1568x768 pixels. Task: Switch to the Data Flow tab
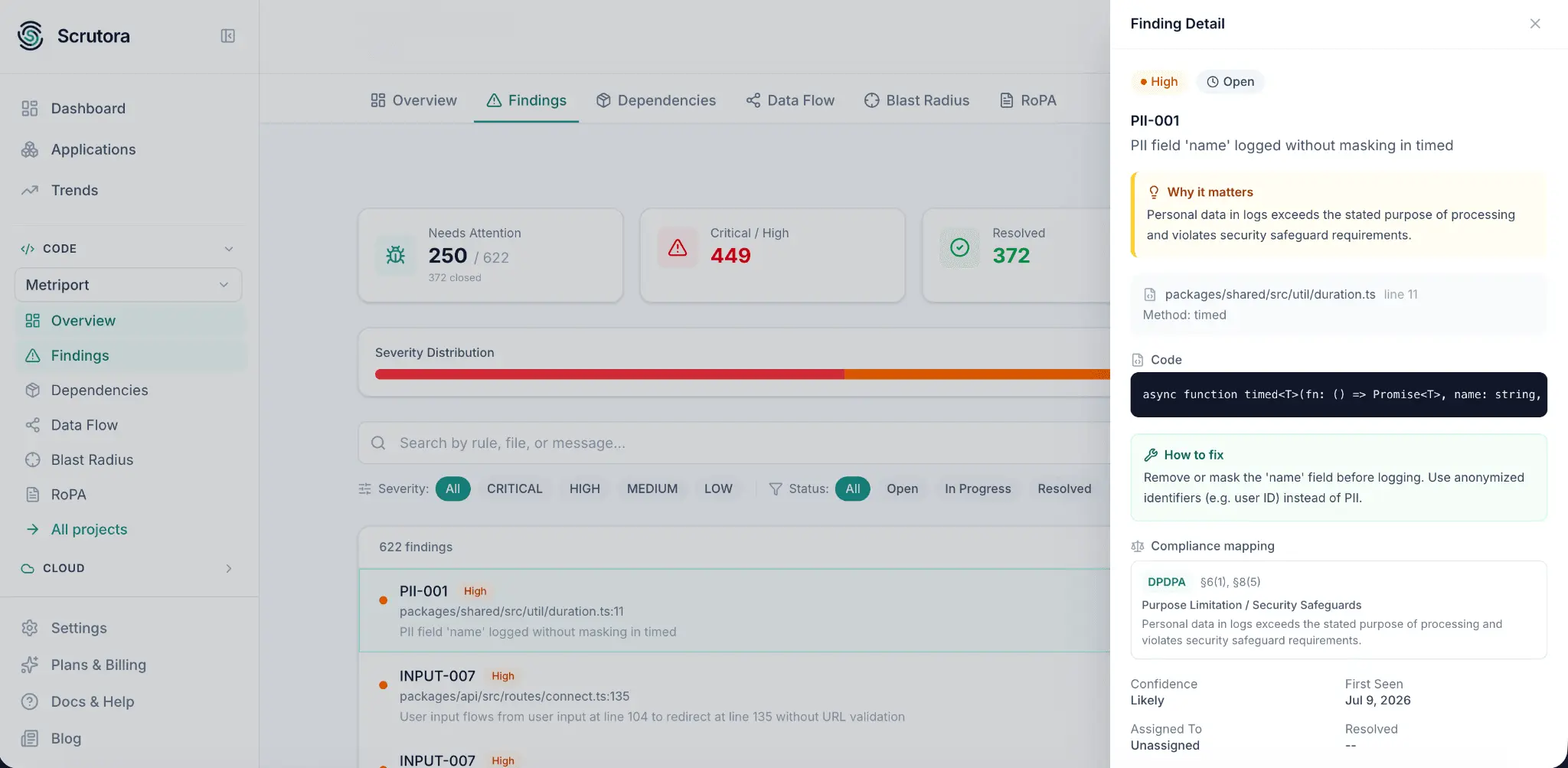[790, 100]
